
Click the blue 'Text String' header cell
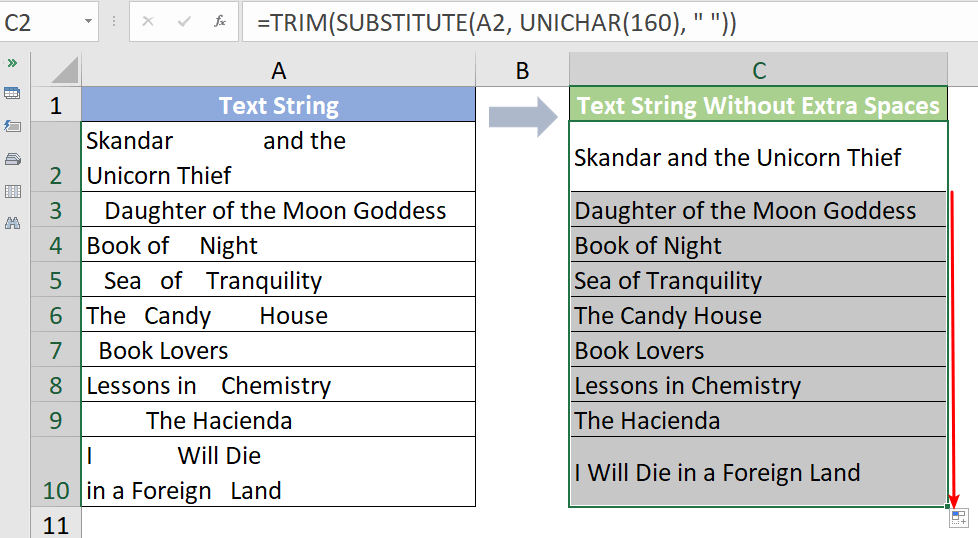(x=278, y=106)
